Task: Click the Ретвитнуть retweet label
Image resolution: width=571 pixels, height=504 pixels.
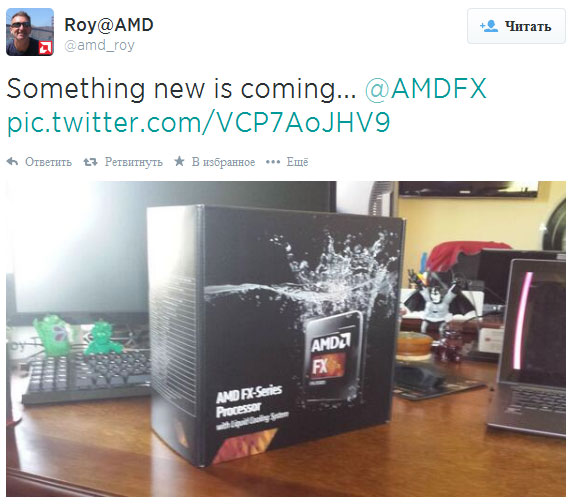Action: pos(134,162)
